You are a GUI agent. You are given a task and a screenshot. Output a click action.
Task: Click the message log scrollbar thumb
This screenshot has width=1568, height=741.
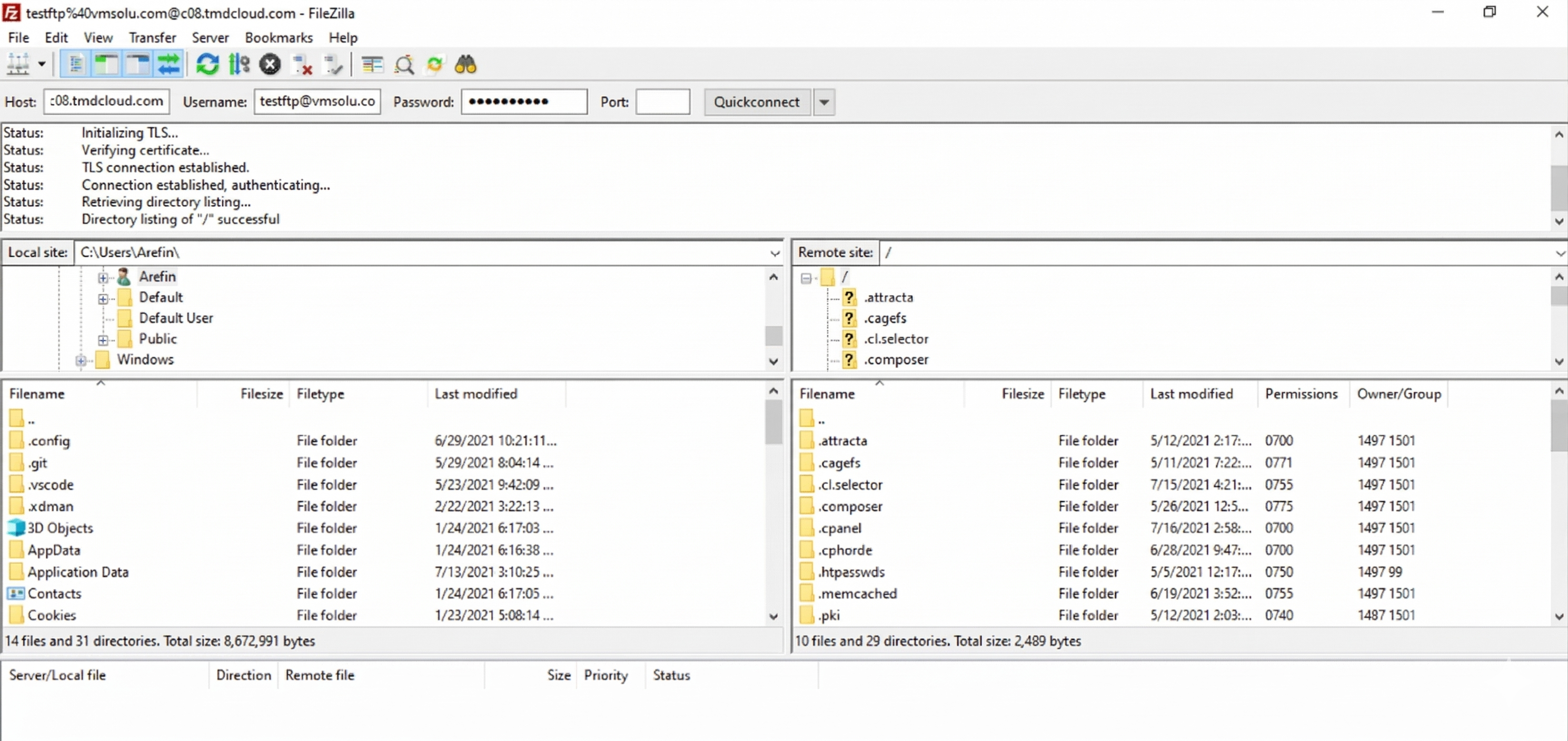pos(1559,187)
